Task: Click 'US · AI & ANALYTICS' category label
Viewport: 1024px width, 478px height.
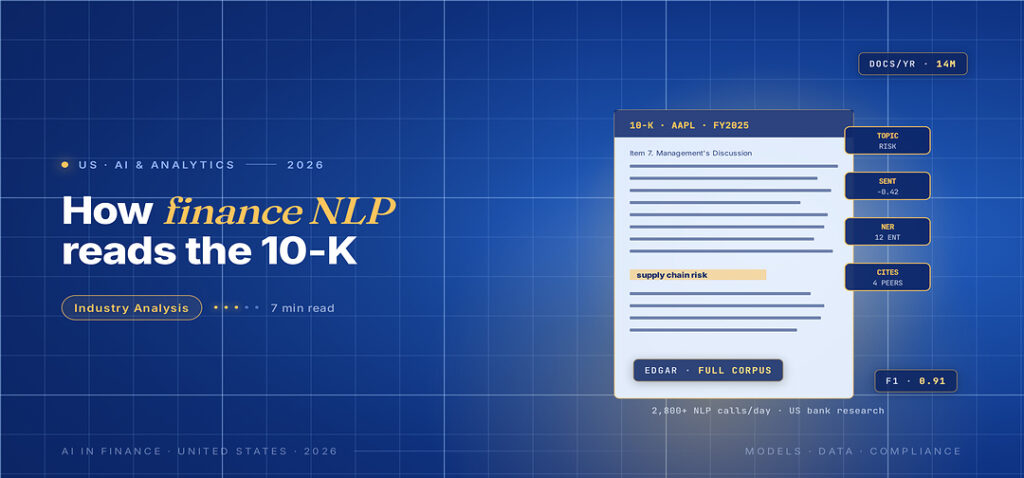Action: point(156,165)
